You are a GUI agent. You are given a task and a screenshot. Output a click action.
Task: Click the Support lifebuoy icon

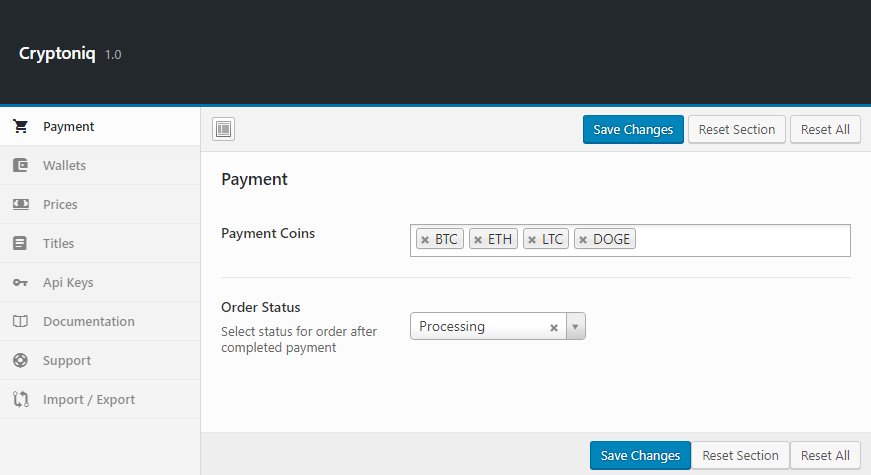[x=20, y=361]
